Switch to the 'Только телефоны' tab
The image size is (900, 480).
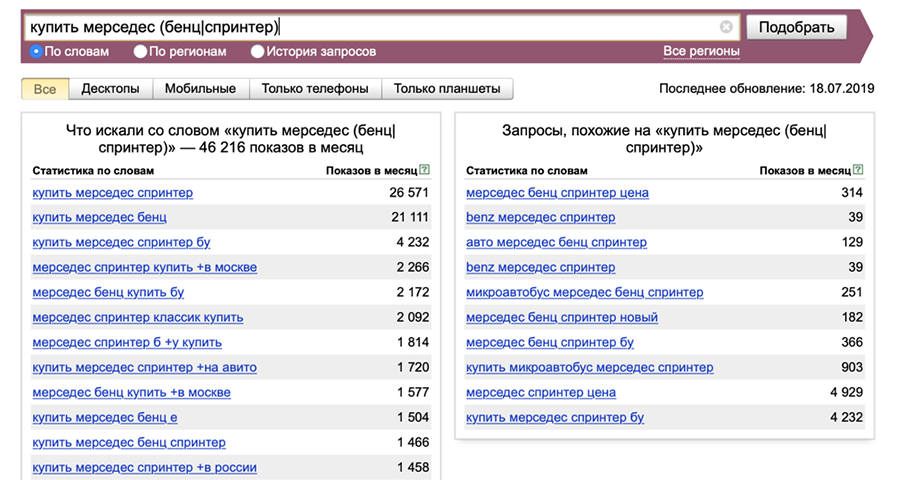coord(315,89)
